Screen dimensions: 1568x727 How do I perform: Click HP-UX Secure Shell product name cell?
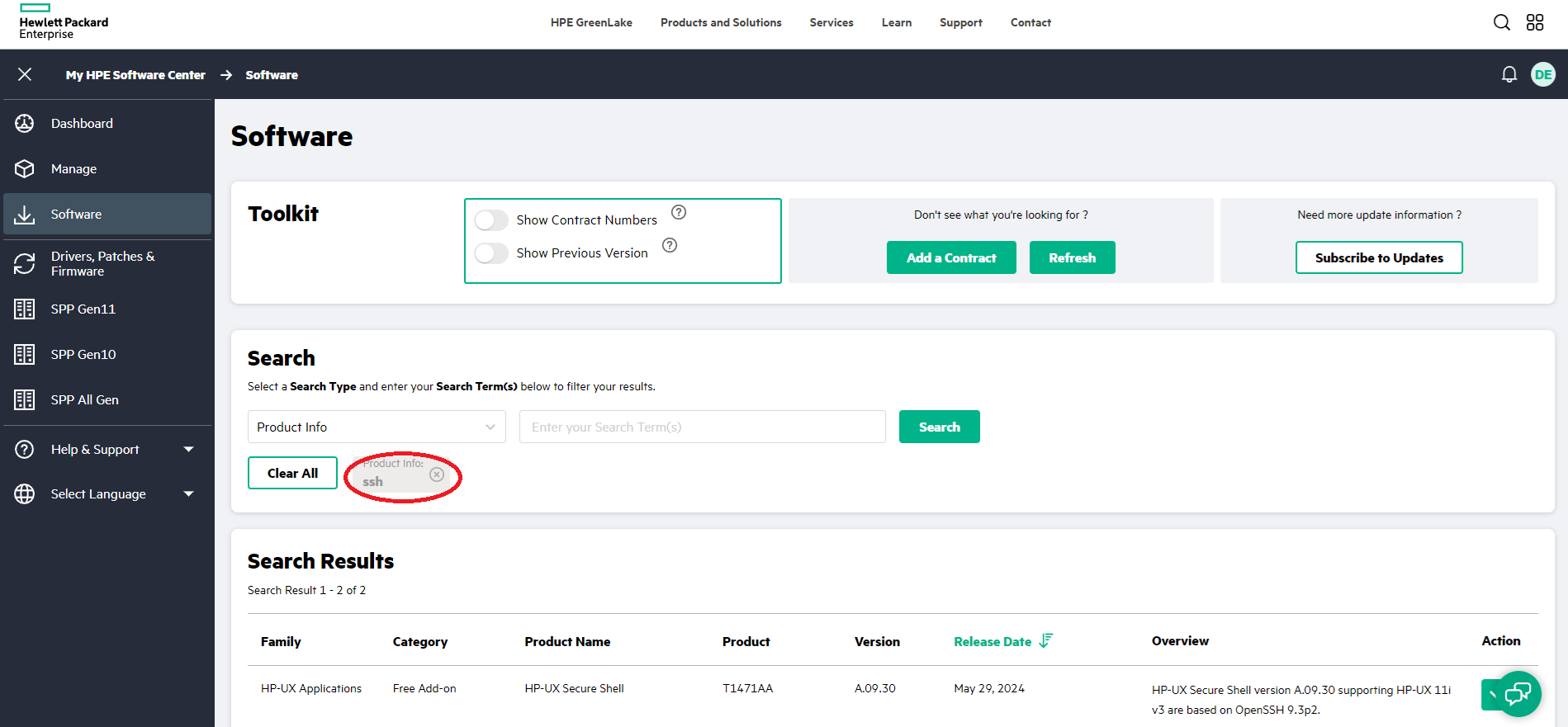[574, 688]
